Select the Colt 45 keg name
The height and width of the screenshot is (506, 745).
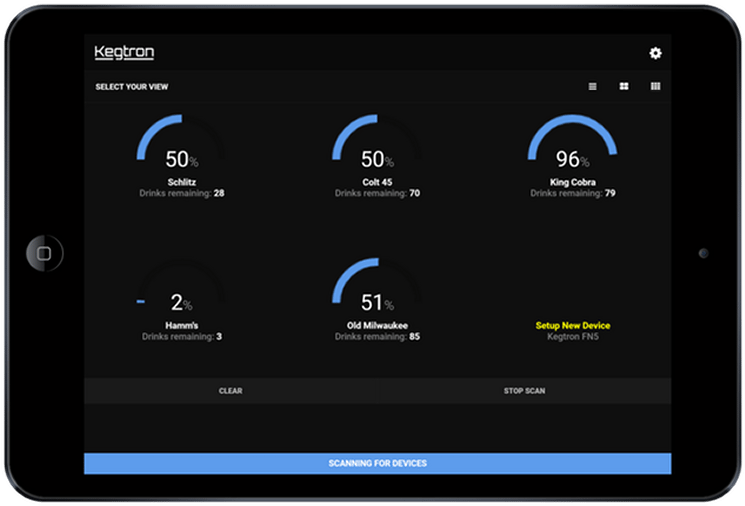377,182
